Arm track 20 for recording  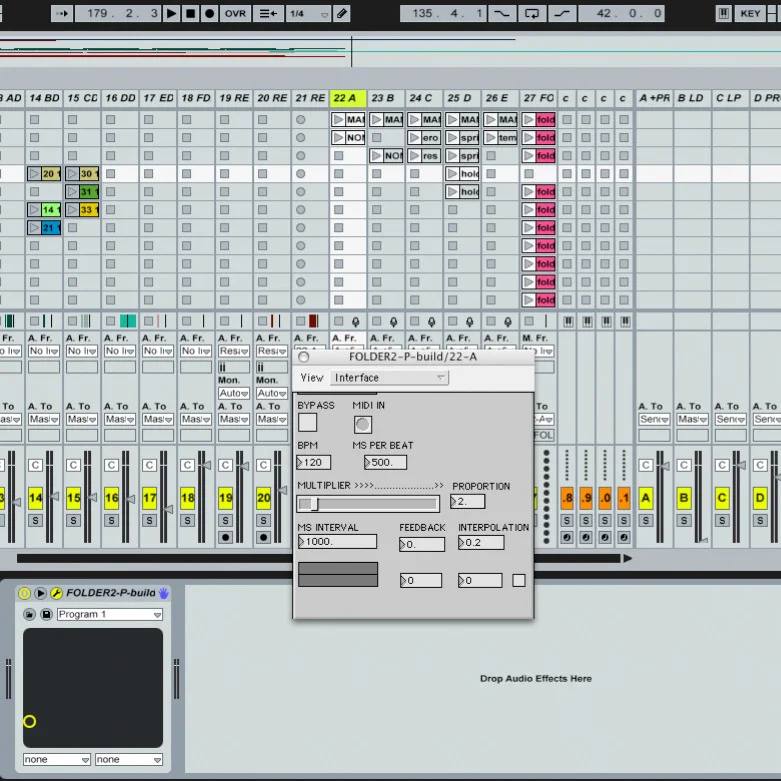pos(263,538)
